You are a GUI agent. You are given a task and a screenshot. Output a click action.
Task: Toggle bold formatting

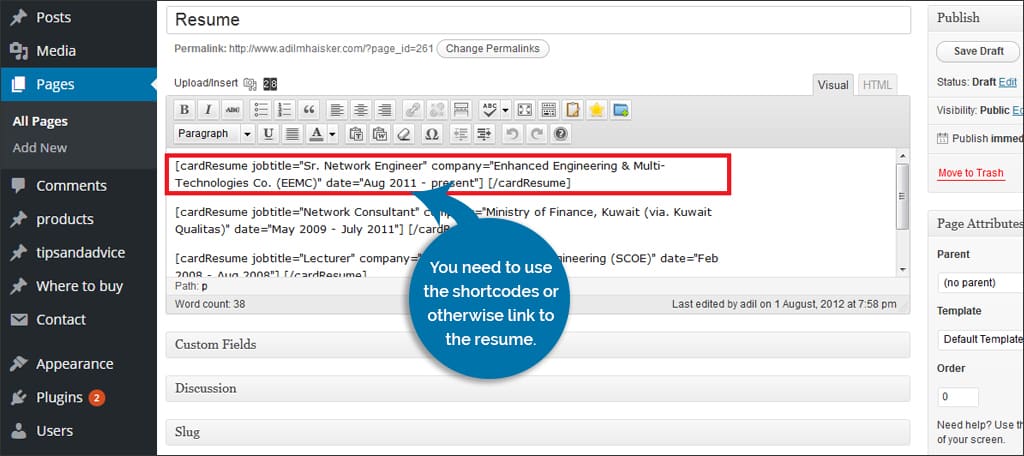pyautogui.click(x=185, y=110)
